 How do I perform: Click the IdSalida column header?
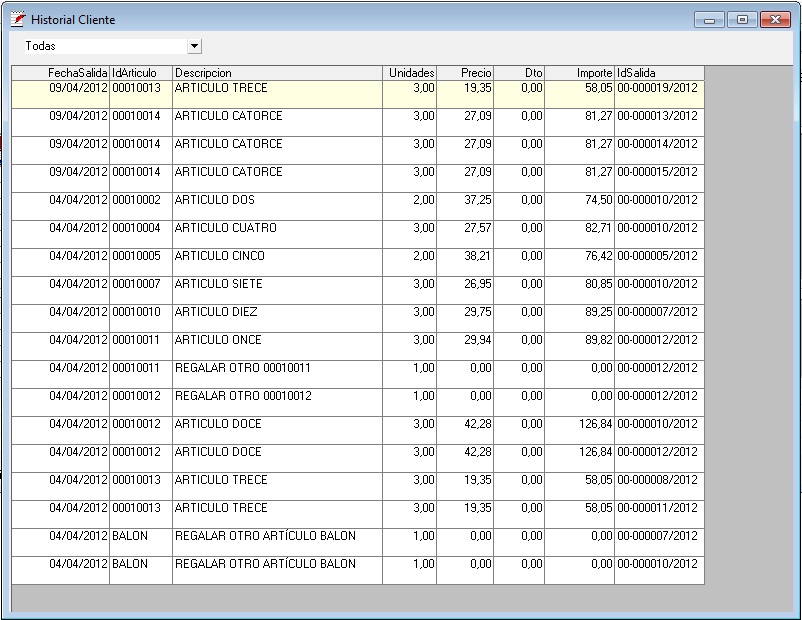659,73
